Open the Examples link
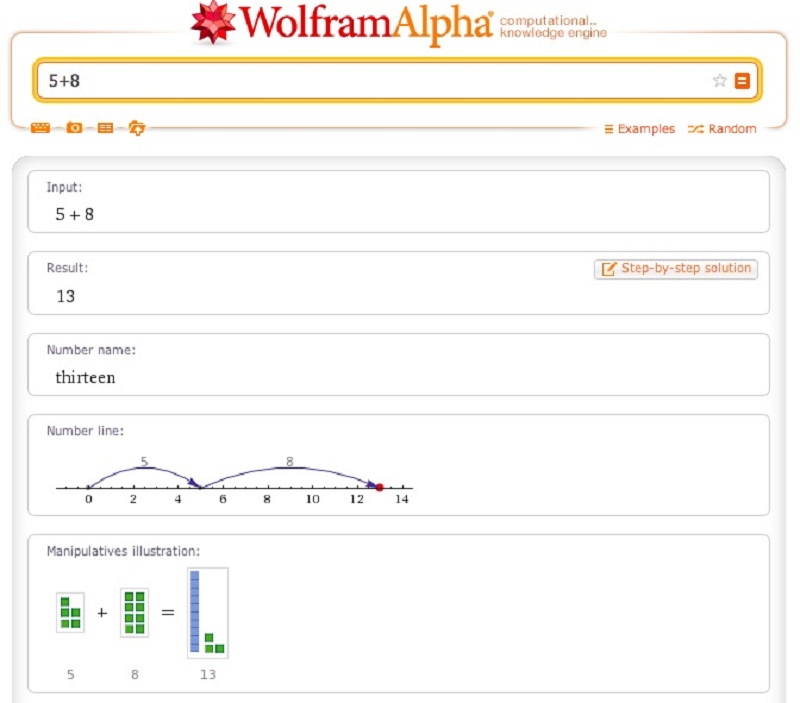The image size is (800, 703). pyautogui.click(x=639, y=129)
